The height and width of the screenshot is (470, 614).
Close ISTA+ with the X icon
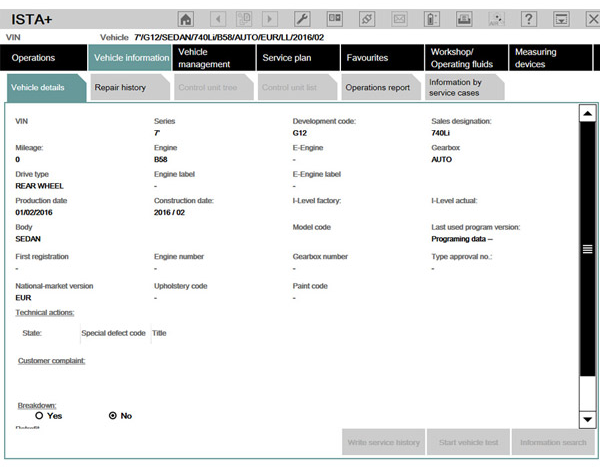pyautogui.click(x=593, y=19)
